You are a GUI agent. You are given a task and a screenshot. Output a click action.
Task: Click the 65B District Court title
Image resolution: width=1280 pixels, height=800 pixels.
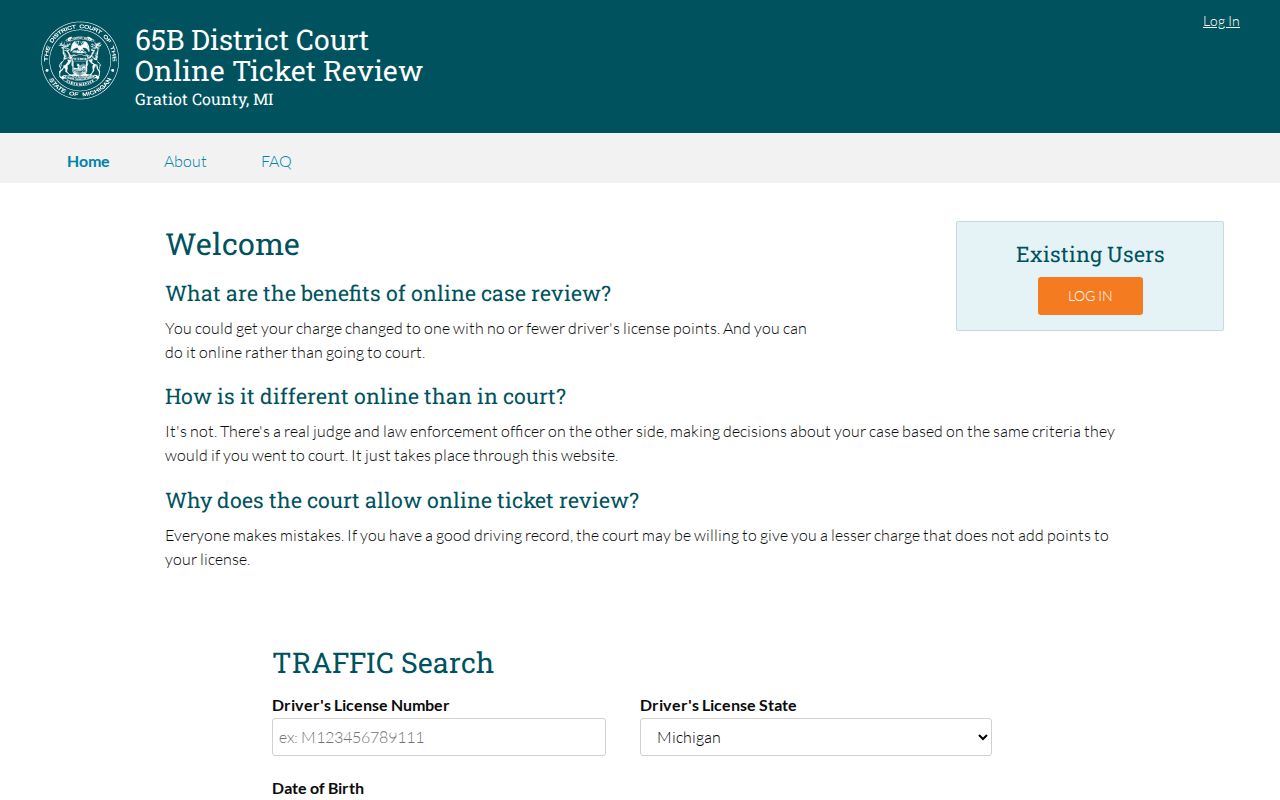pos(252,40)
